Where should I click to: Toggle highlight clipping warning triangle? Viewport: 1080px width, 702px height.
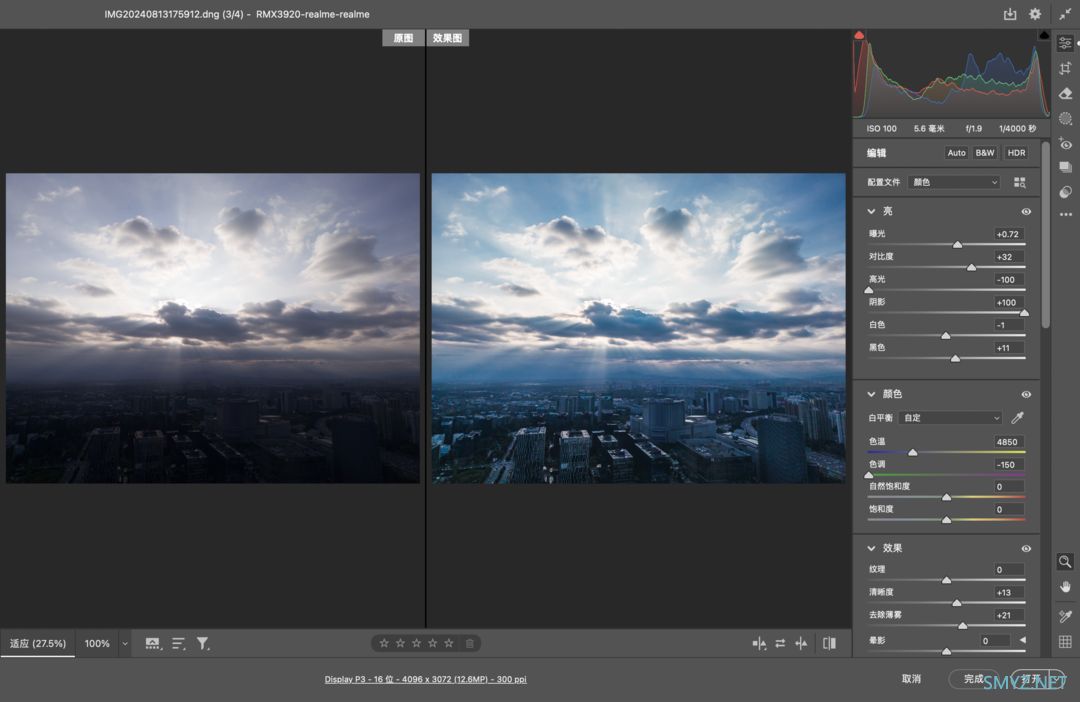click(1044, 35)
